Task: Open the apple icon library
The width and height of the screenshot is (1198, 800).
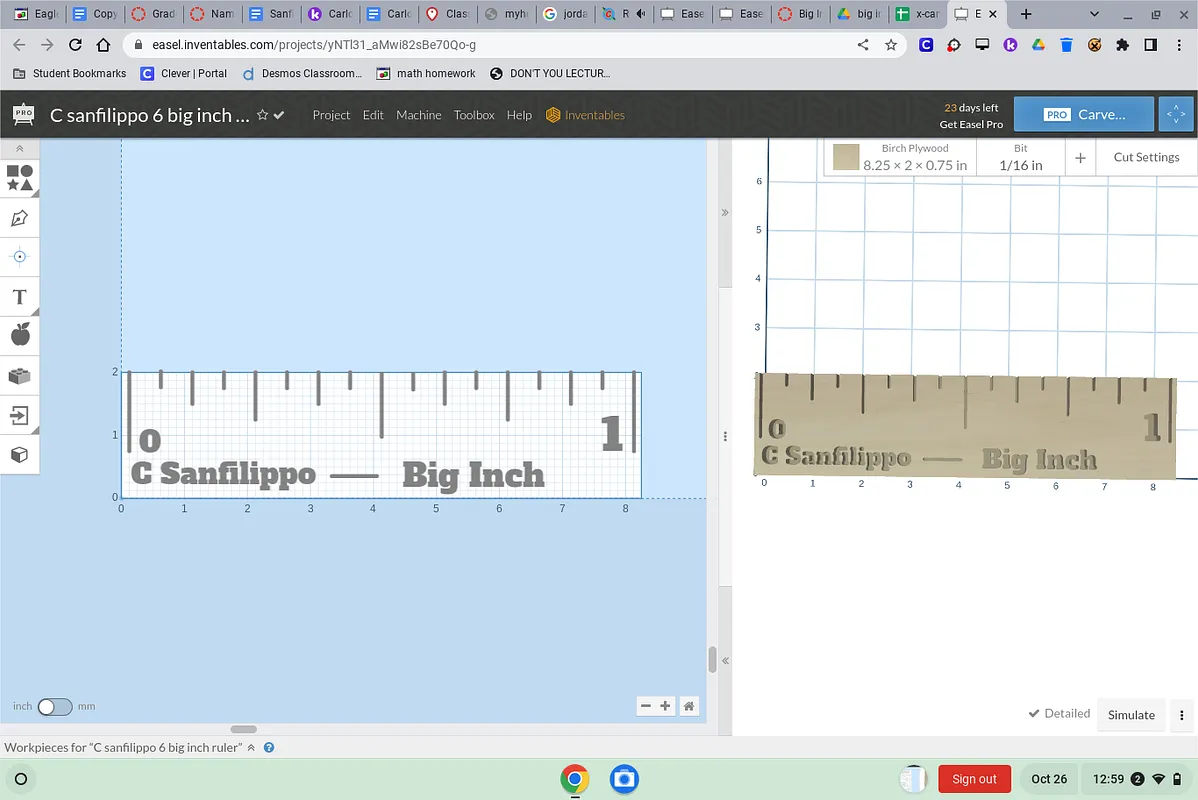Action: click(x=20, y=335)
